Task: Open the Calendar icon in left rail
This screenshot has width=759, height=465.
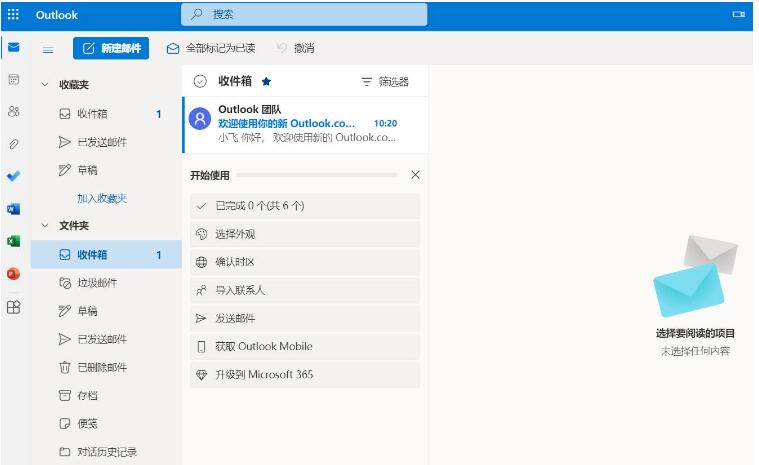Action: click(x=13, y=79)
